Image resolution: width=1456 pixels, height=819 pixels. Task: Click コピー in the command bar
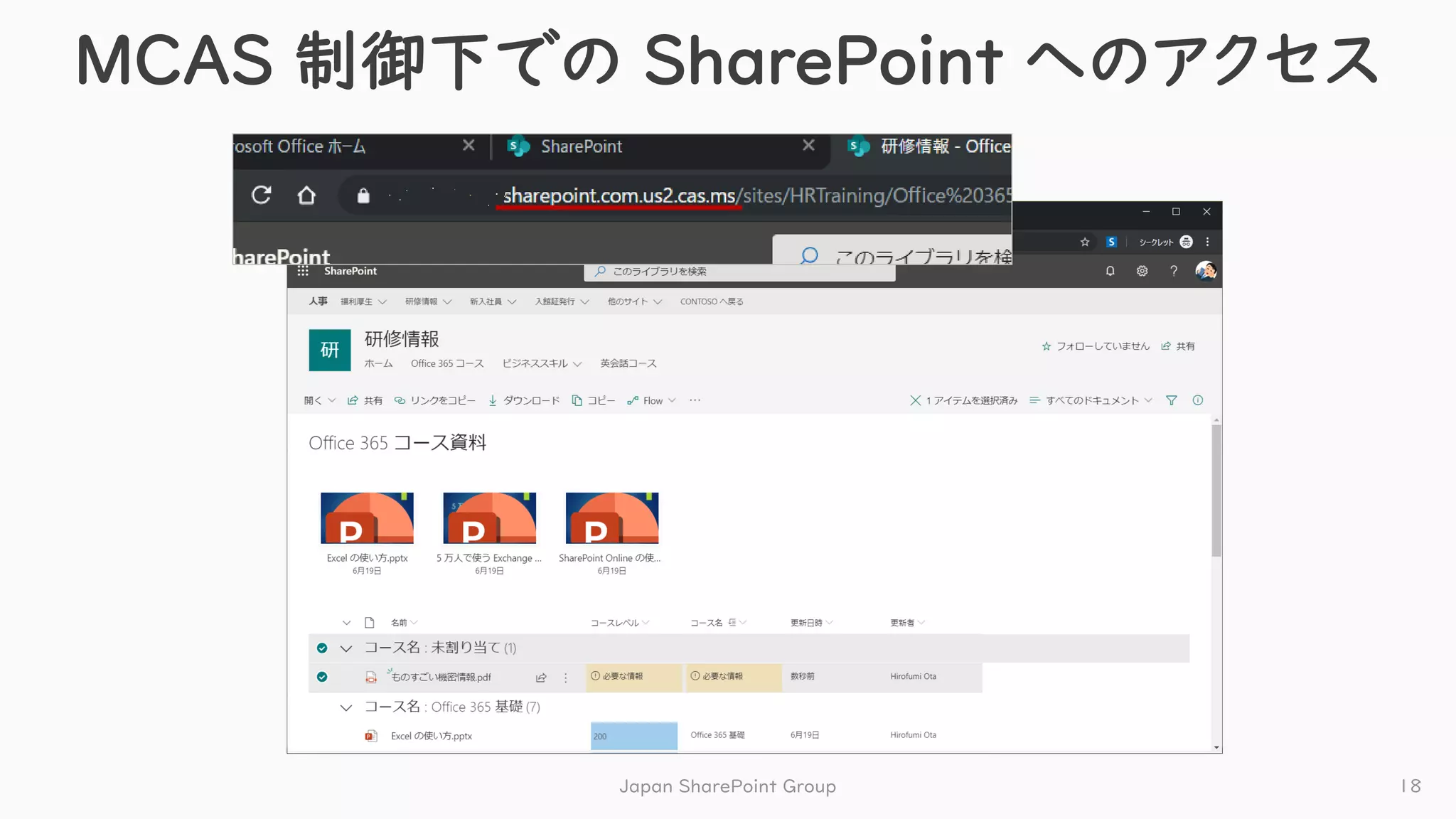(594, 400)
